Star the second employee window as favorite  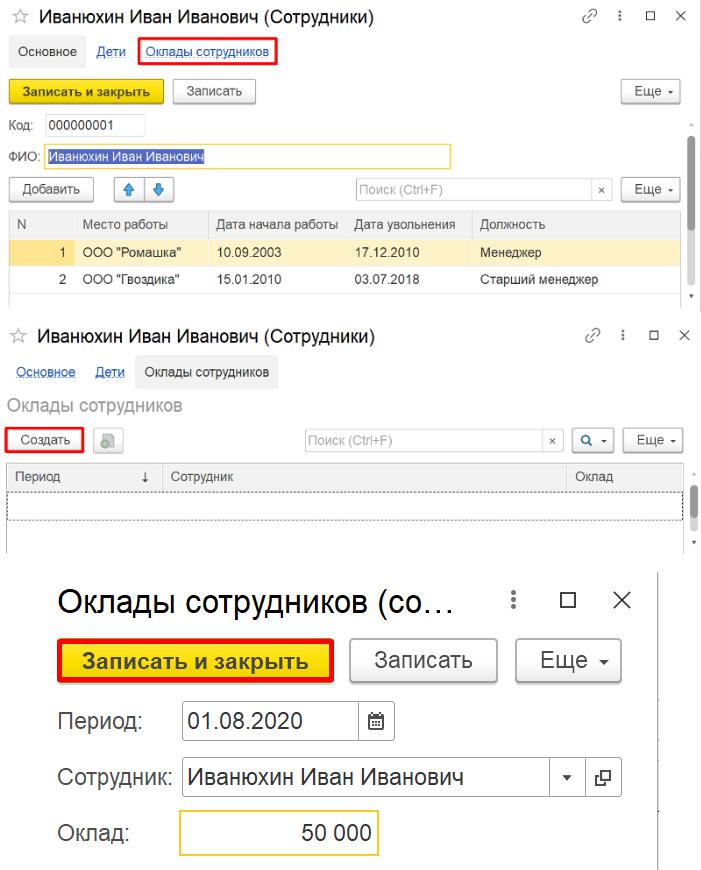(18, 336)
